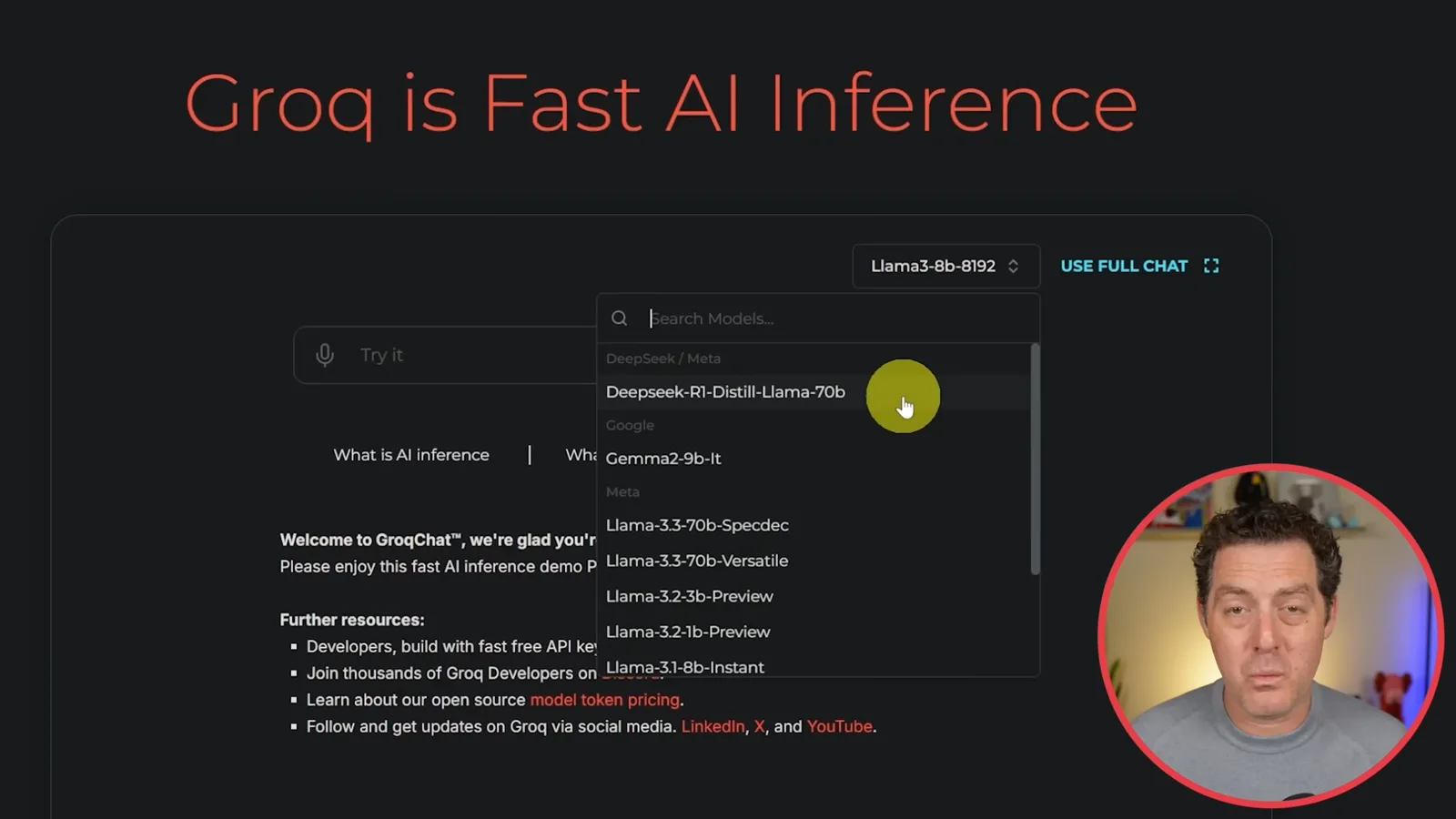Image resolution: width=1456 pixels, height=819 pixels.
Task: Visit the LinkedIn link
Action: click(x=713, y=726)
